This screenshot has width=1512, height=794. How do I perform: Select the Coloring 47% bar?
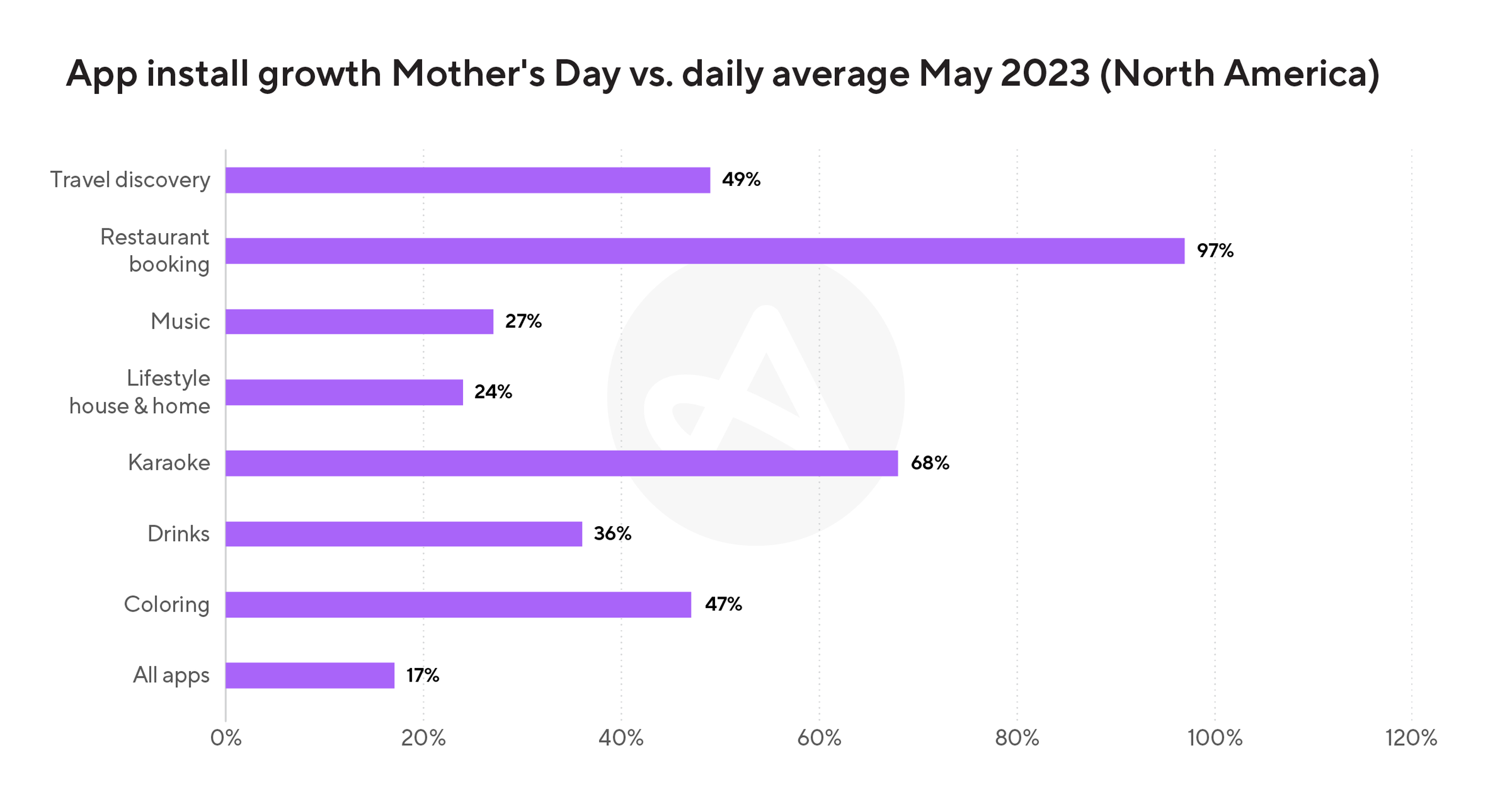tap(458, 604)
